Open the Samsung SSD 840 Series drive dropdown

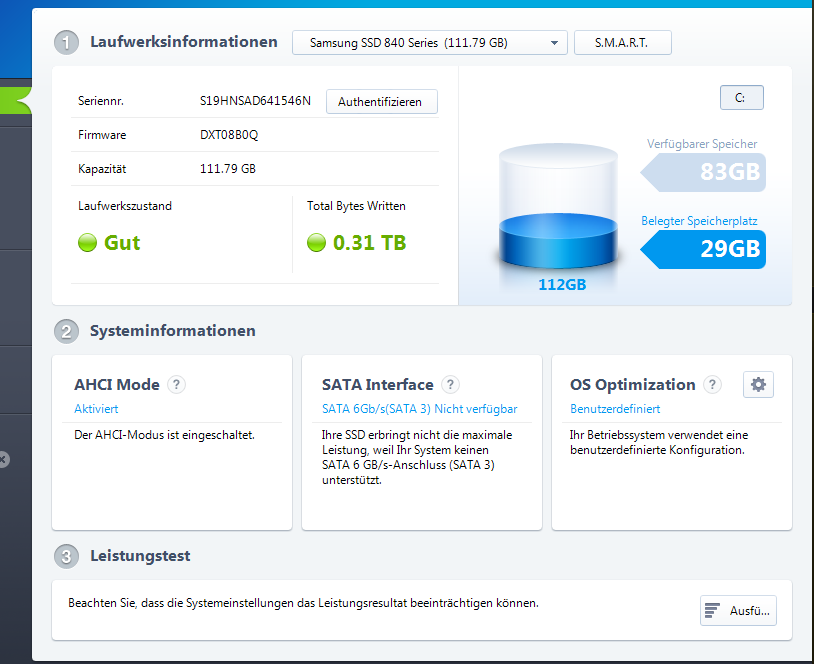tap(429, 43)
